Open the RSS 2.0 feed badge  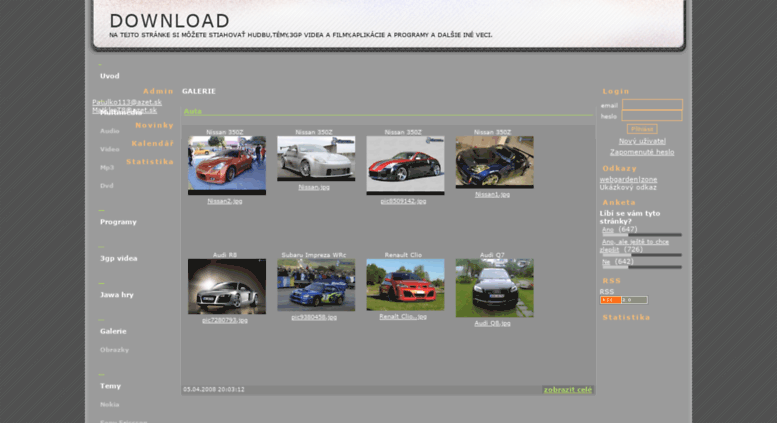tap(623, 300)
